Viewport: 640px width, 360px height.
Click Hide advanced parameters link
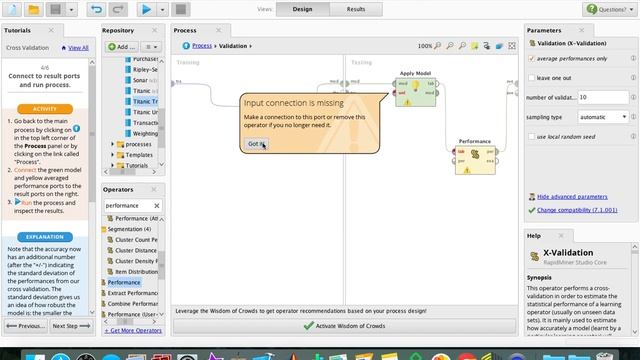pyautogui.click(x=572, y=197)
